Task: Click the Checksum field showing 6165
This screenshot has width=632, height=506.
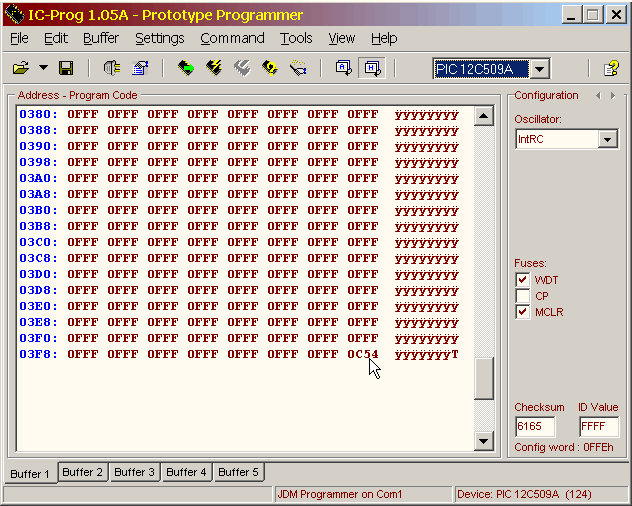Action: pos(535,427)
